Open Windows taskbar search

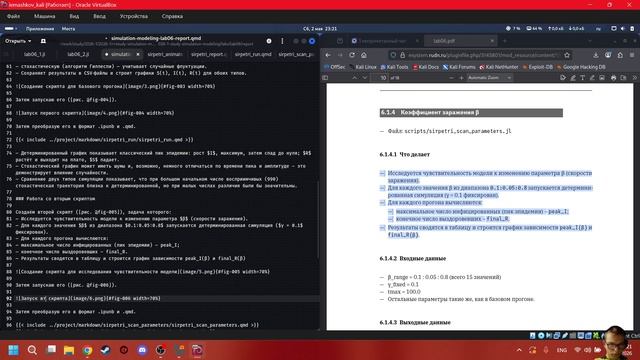point(32,350)
